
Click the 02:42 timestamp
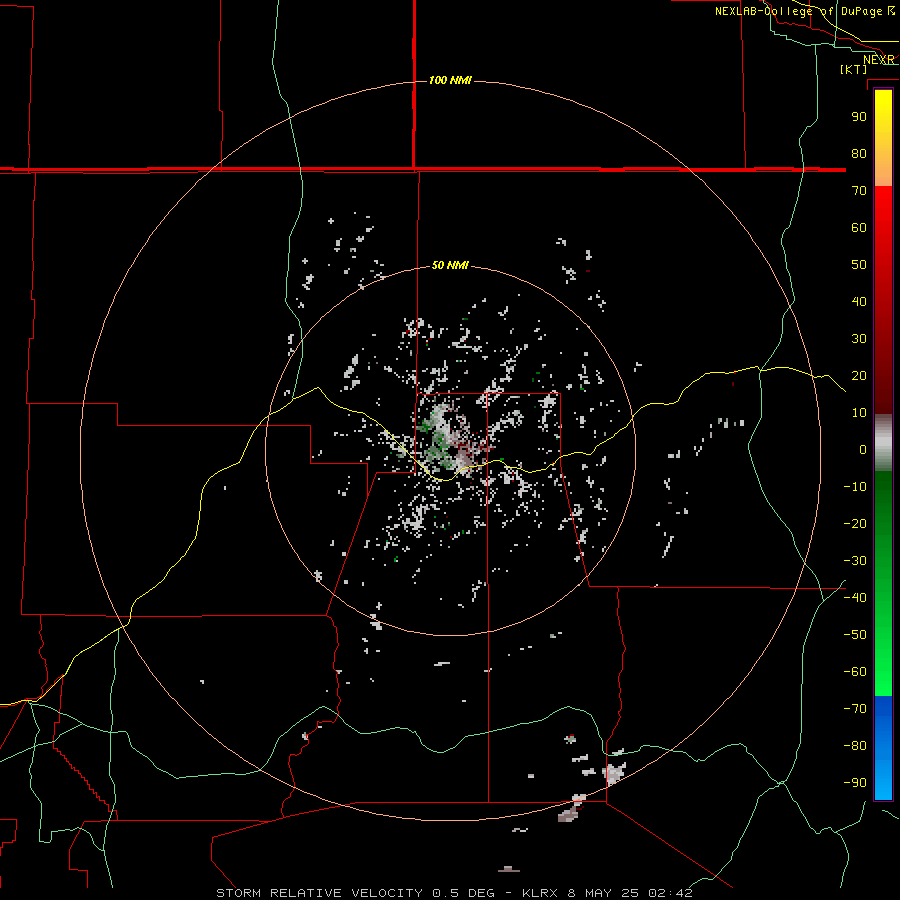point(670,893)
